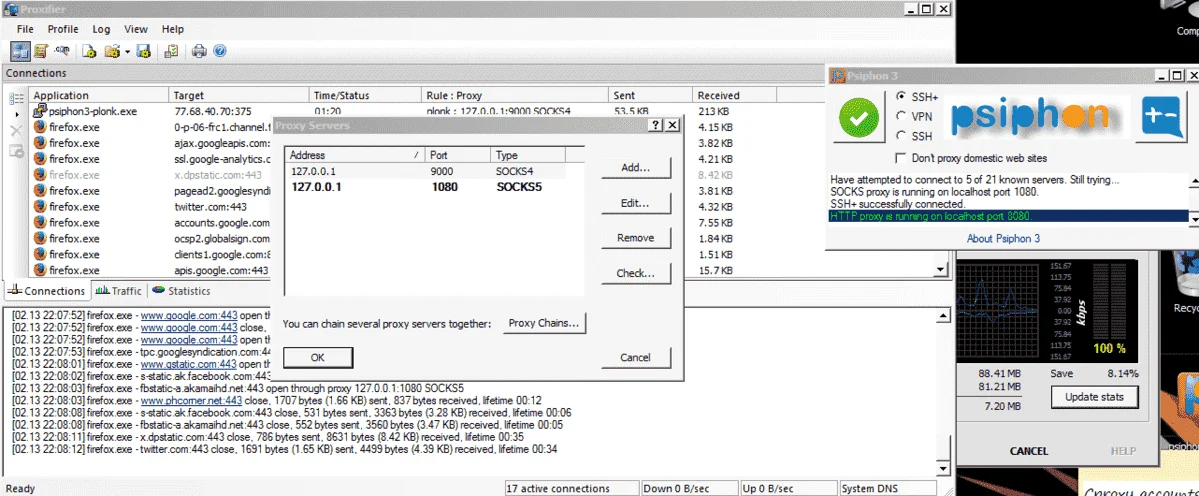1199x496 pixels.
Task: Open the About Psiphon 3 link
Action: pos(1003,238)
